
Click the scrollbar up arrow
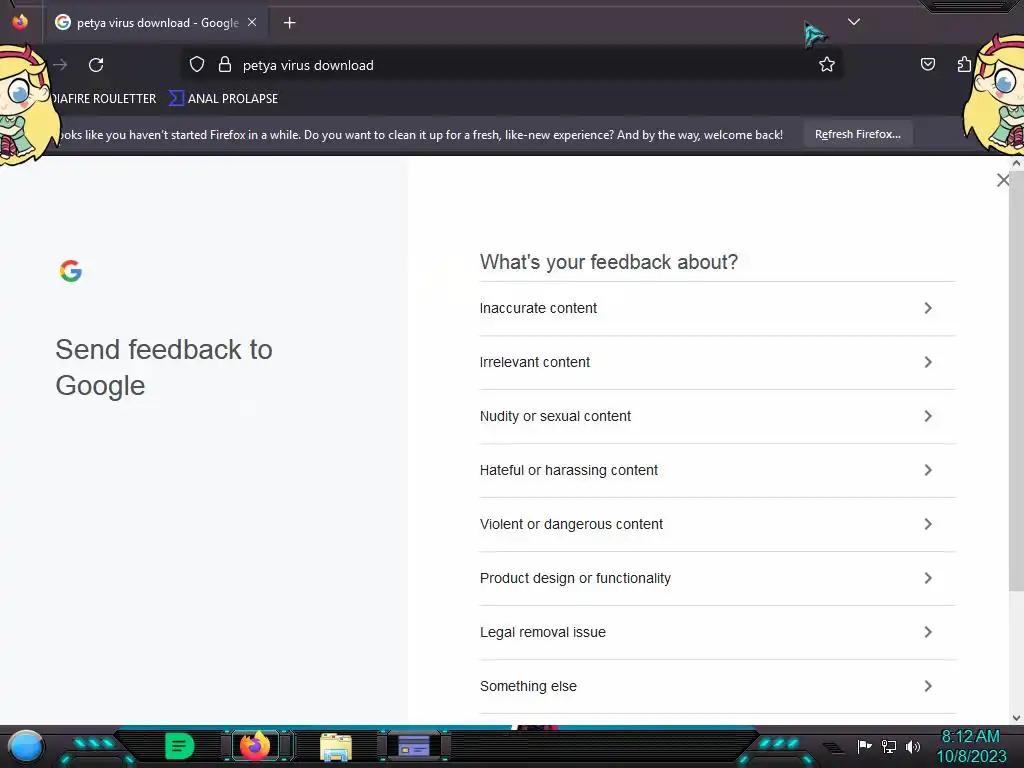tap(1016, 163)
